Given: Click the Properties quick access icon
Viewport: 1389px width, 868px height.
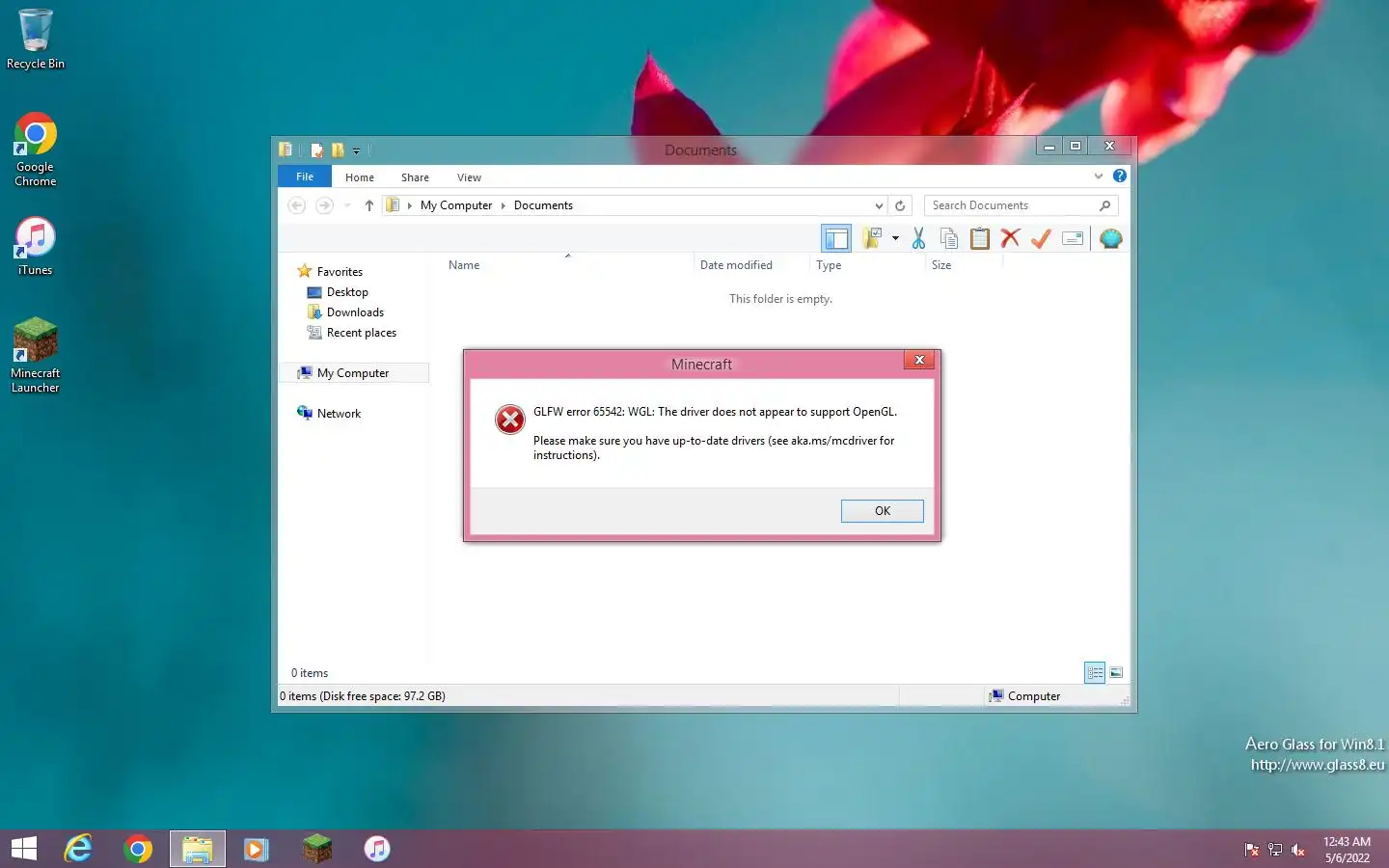Looking at the screenshot, I should tap(316, 149).
